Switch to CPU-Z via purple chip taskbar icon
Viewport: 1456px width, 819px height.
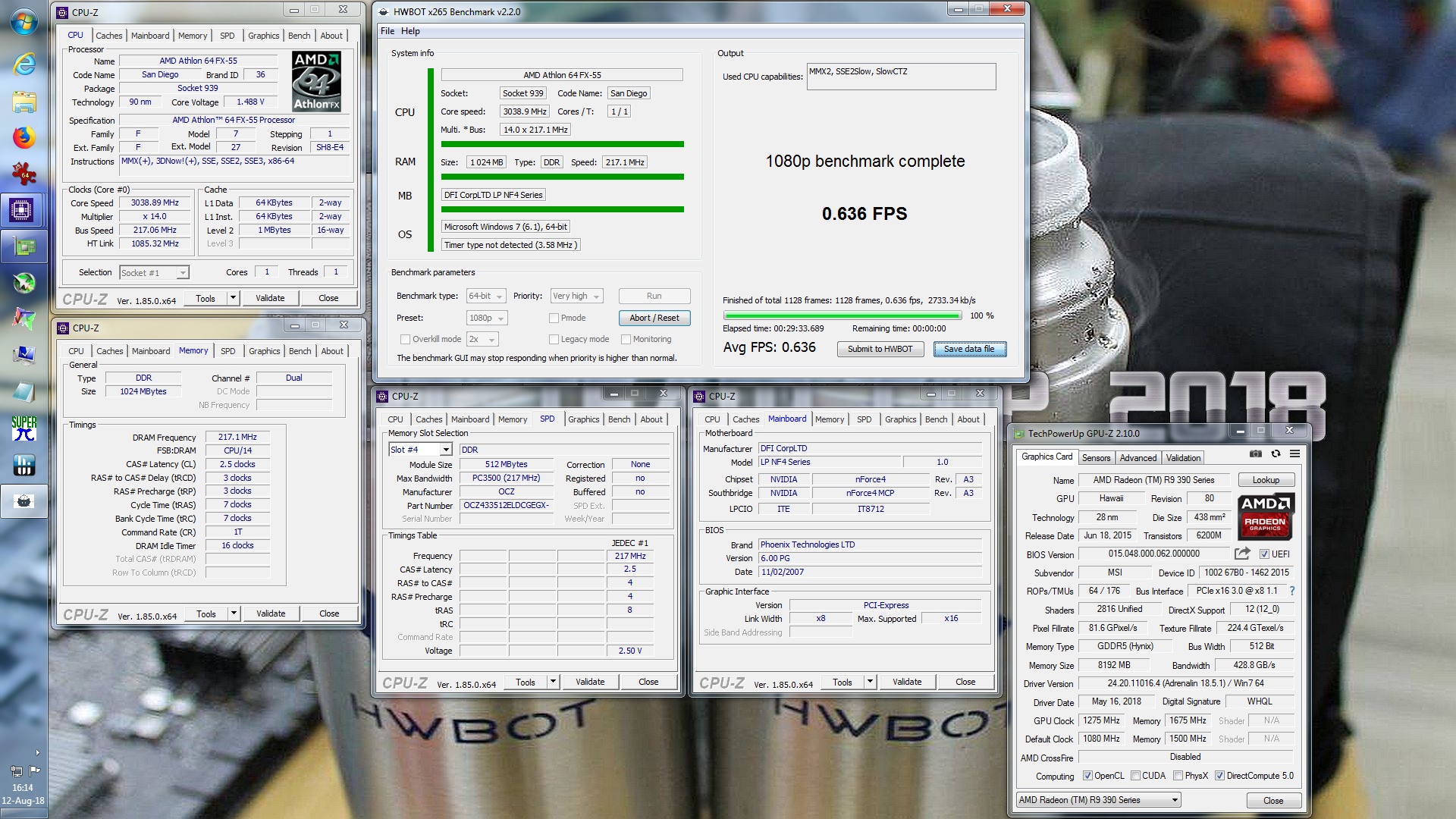tap(23, 209)
